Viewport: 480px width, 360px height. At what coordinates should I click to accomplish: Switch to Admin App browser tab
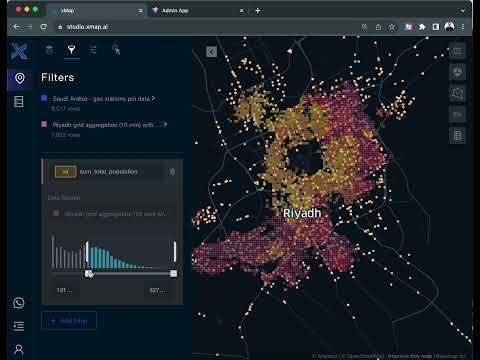(x=198, y=11)
